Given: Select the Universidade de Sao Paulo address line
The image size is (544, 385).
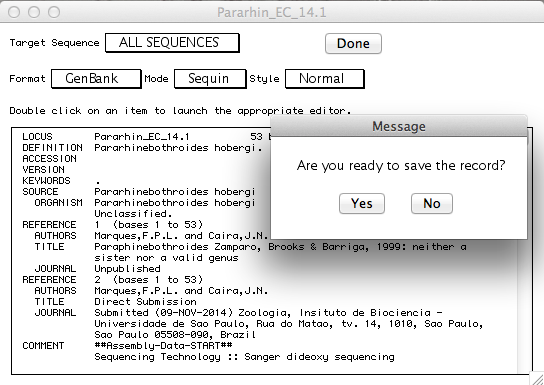Looking at the screenshot, I should (x=289, y=324).
